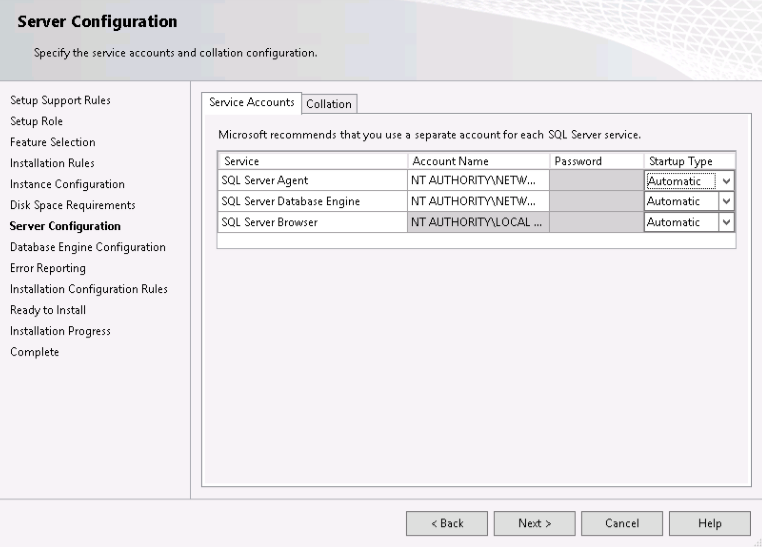Select the Service Accounts tab
The image size is (762, 547).
pos(251,103)
